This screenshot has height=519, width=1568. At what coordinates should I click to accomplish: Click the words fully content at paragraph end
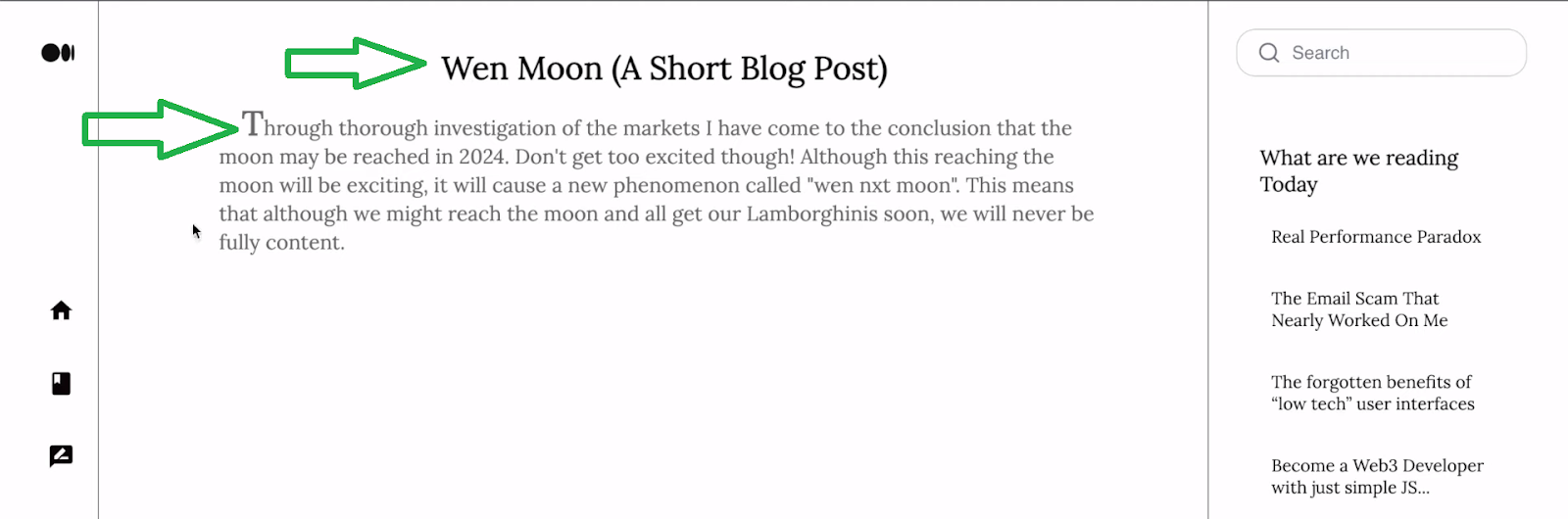tap(281, 243)
